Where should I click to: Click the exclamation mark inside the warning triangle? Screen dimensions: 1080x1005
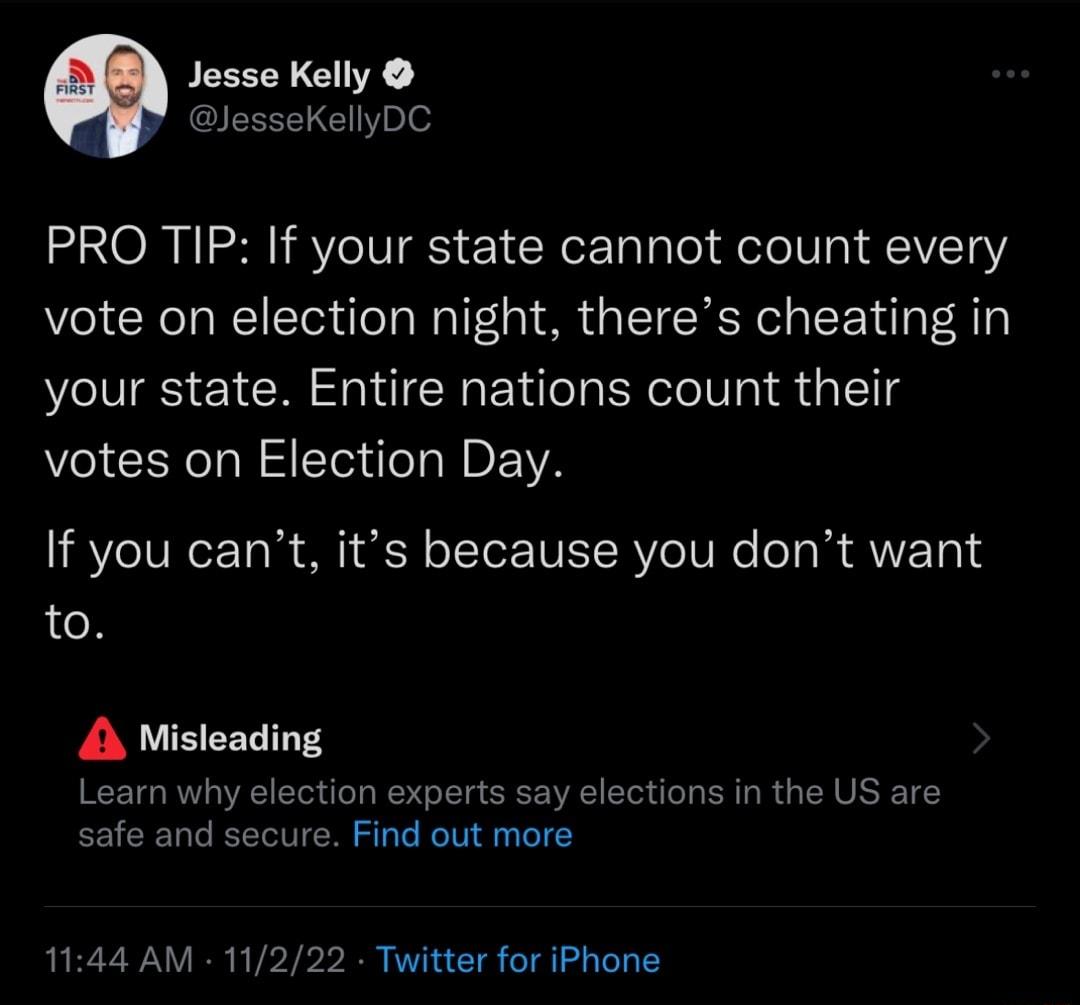click(100, 740)
